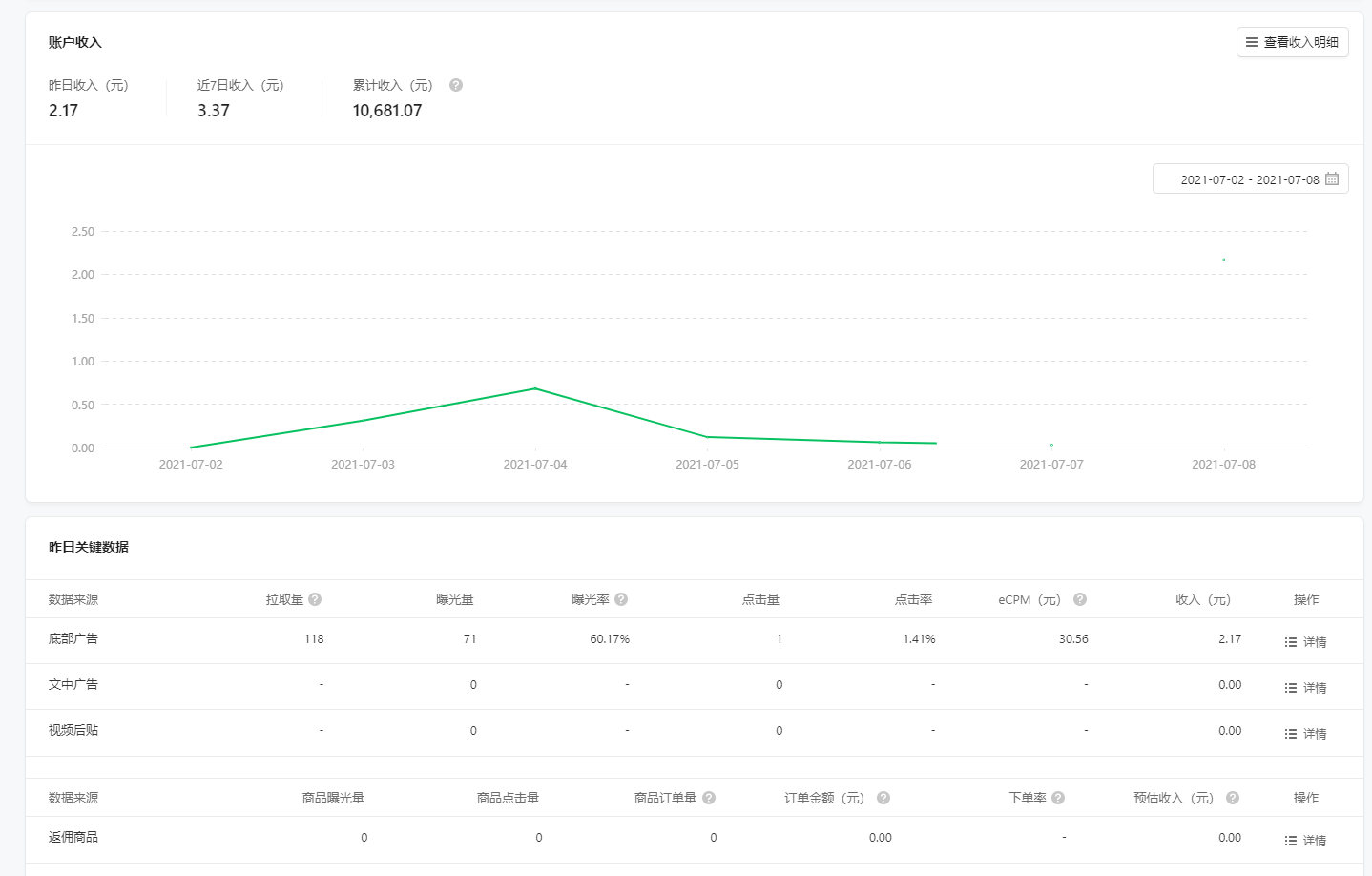Click list icon in 文中广告 row
1372x876 pixels.
[x=1291, y=688]
